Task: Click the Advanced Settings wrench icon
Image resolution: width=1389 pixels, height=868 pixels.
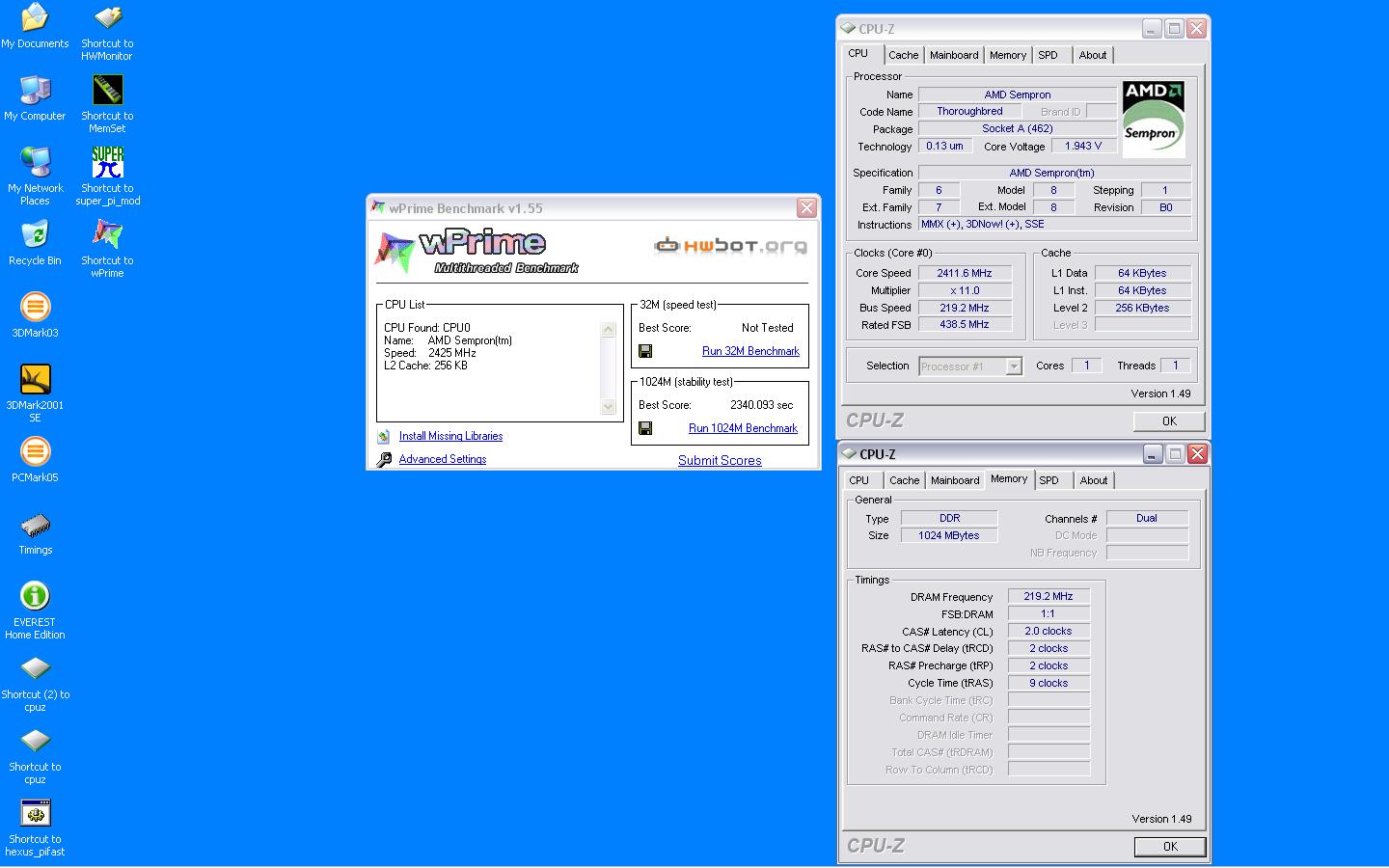Action: pos(384,459)
